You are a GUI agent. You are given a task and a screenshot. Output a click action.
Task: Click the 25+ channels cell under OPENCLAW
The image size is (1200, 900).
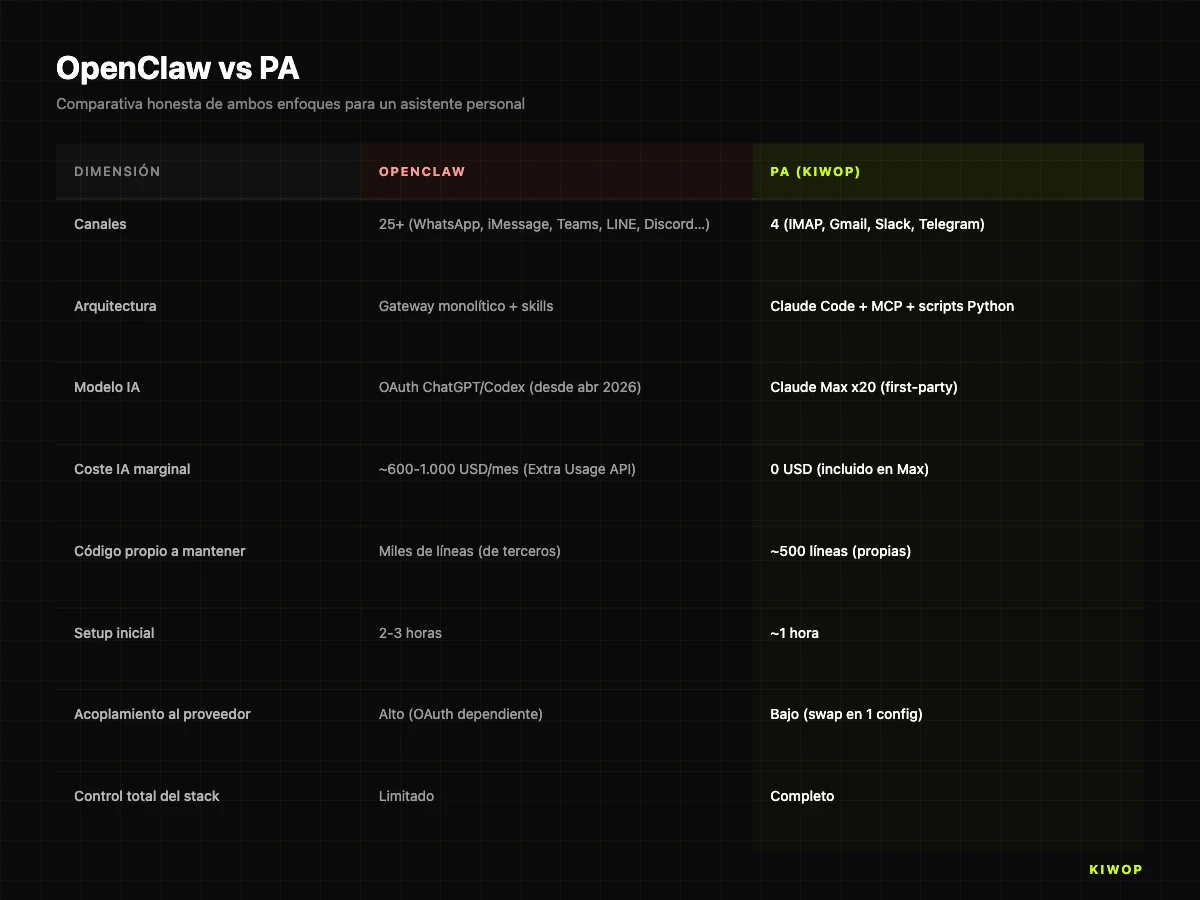click(543, 224)
